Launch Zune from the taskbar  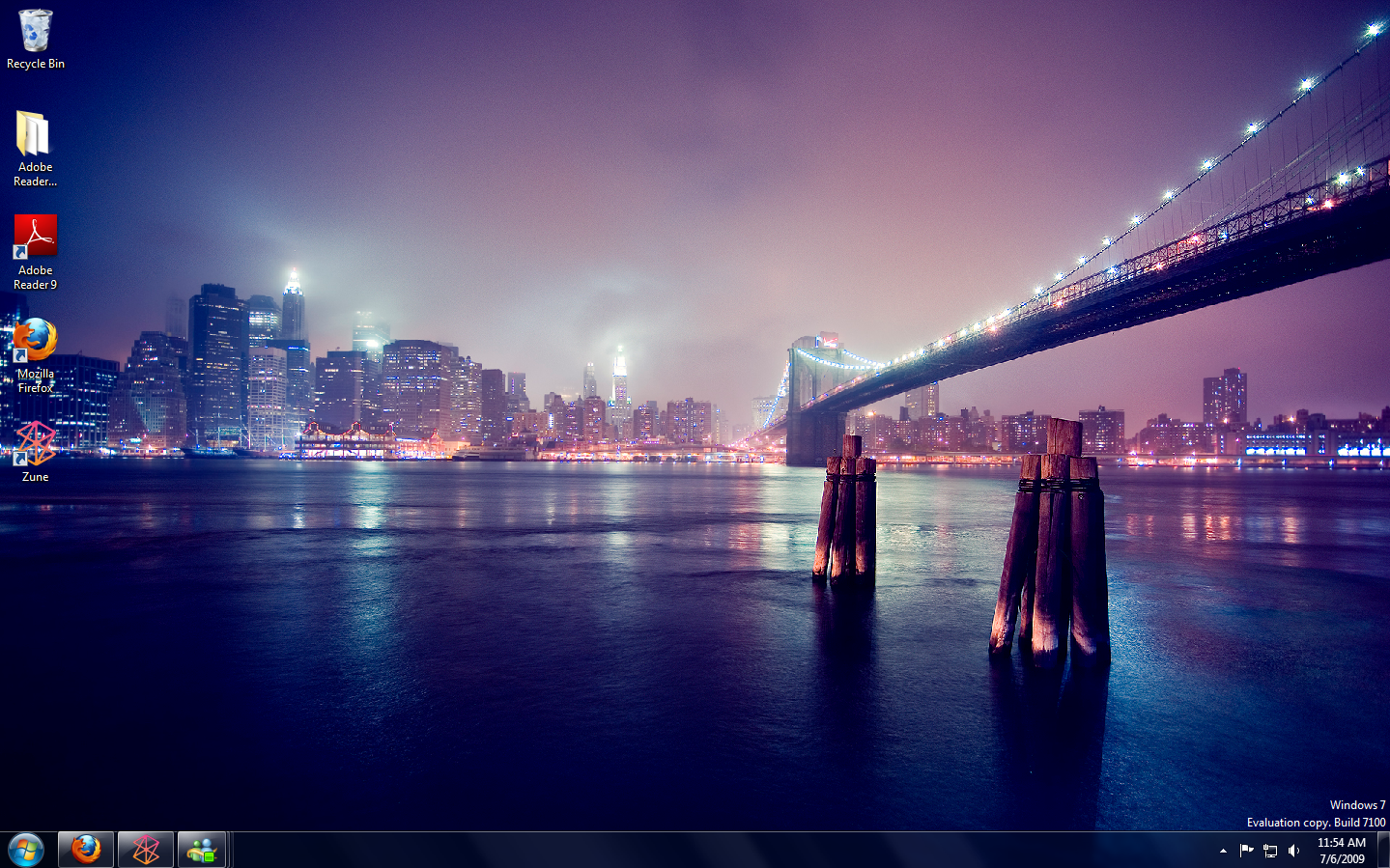[146, 850]
